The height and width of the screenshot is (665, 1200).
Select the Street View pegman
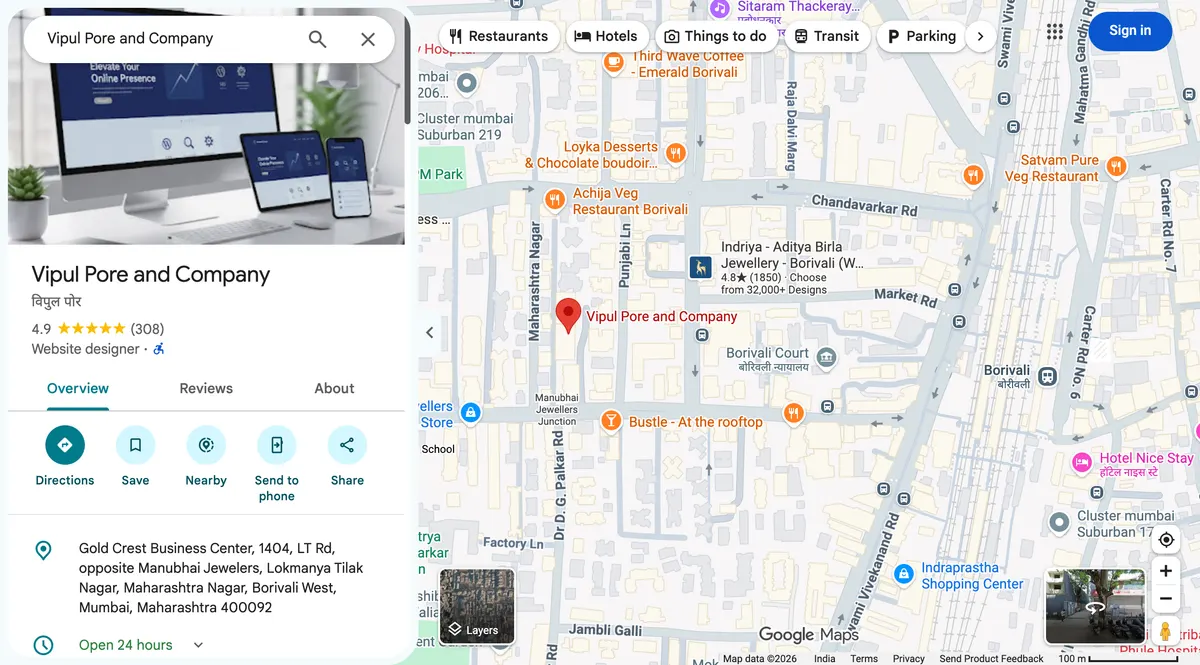click(1166, 631)
